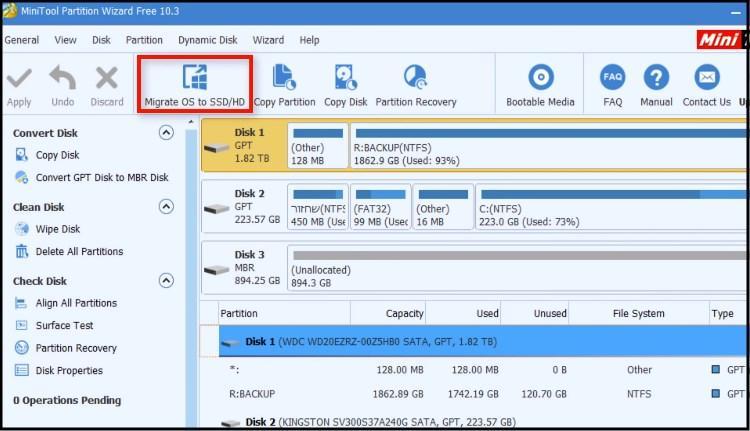Select the R:BACKUP row in the partition list

(x=482, y=394)
